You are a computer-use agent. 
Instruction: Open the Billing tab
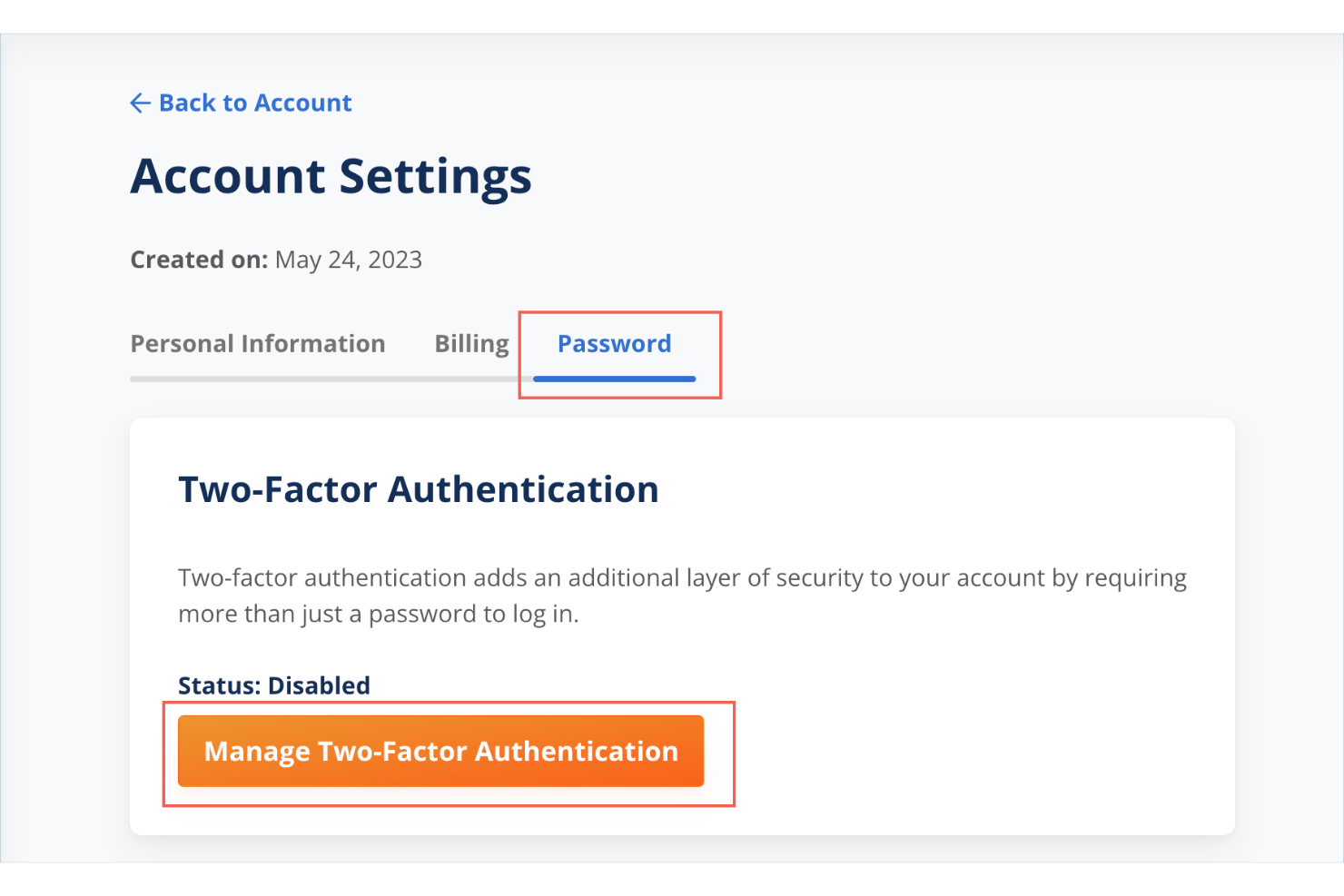tap(471, 344)
